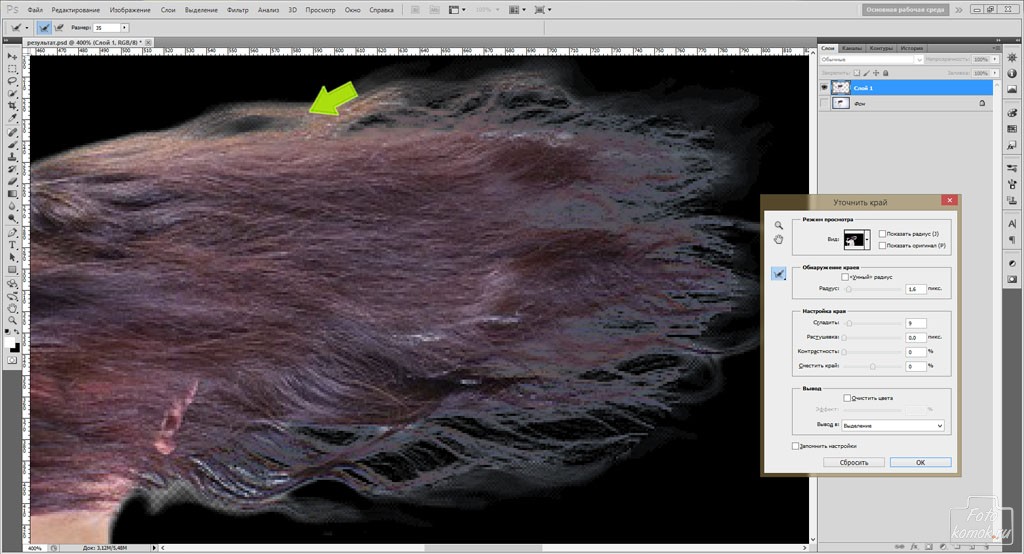Check the Show Radius (J) option

click(881, 233)
